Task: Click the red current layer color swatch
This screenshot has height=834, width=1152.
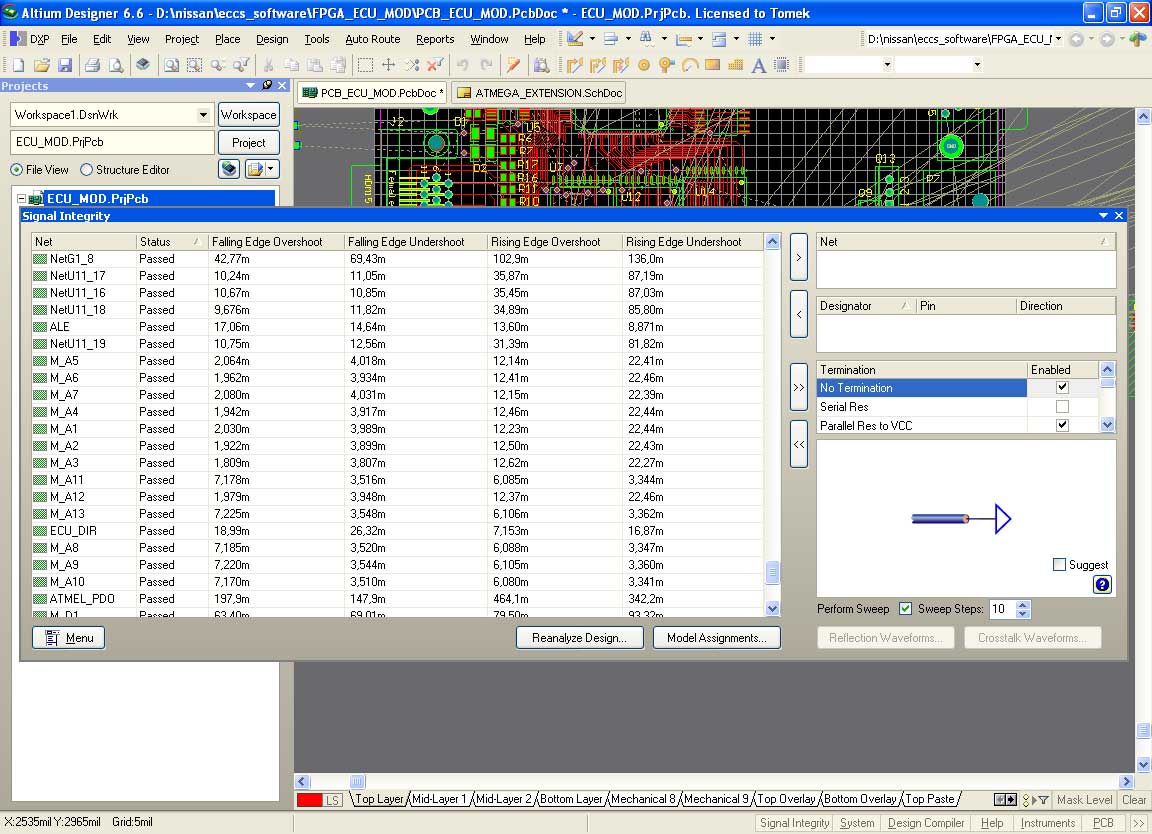Action: [x=309, y=800]
